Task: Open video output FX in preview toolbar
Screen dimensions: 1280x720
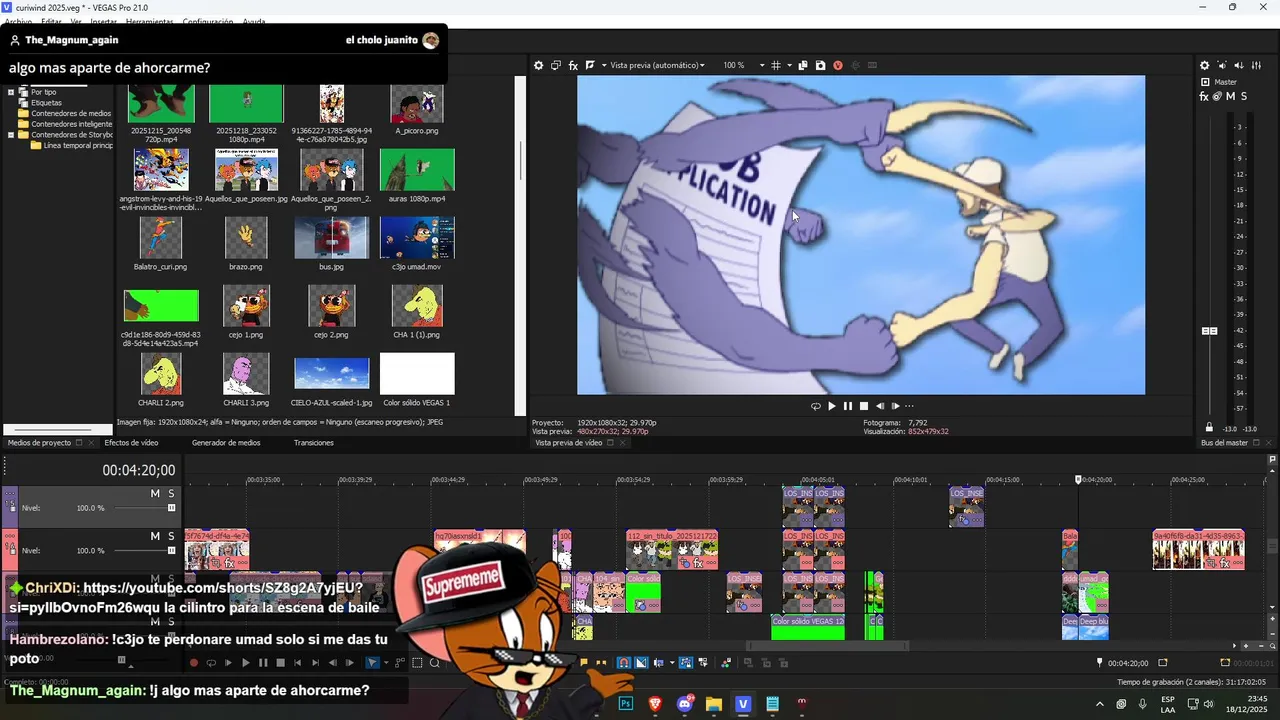Action: coord(574,65)
